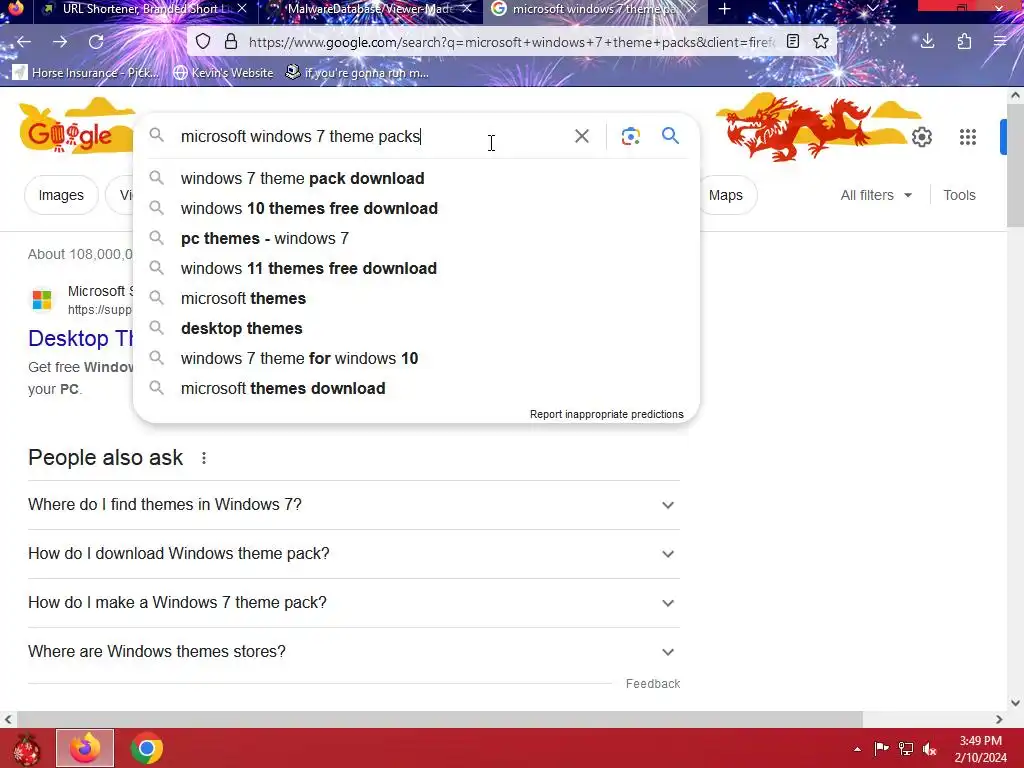Screen dimensions: 1024x768
Task: Reload the current page
Action: [x=96, y=42]
